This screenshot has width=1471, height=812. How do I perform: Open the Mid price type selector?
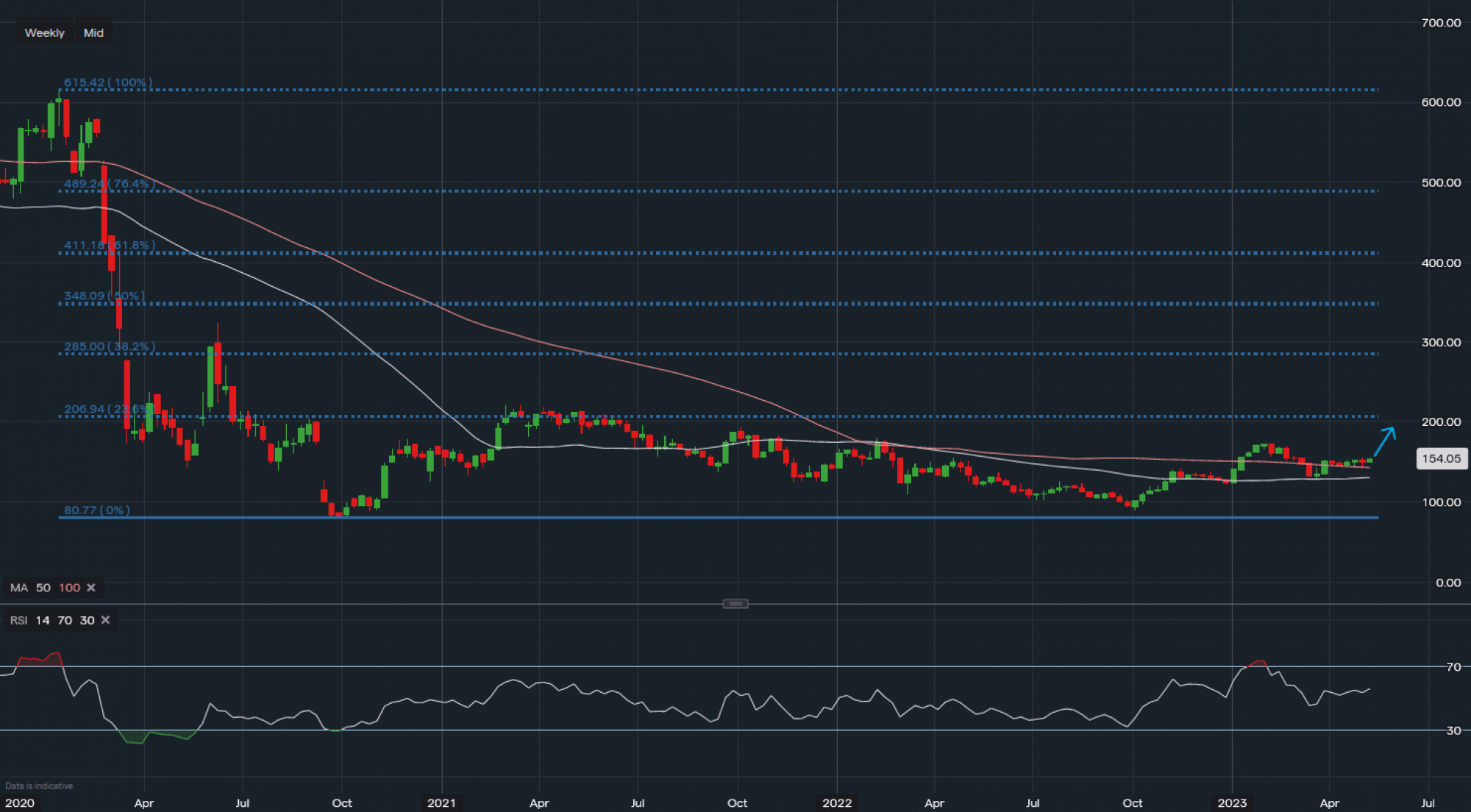[93, 32]
